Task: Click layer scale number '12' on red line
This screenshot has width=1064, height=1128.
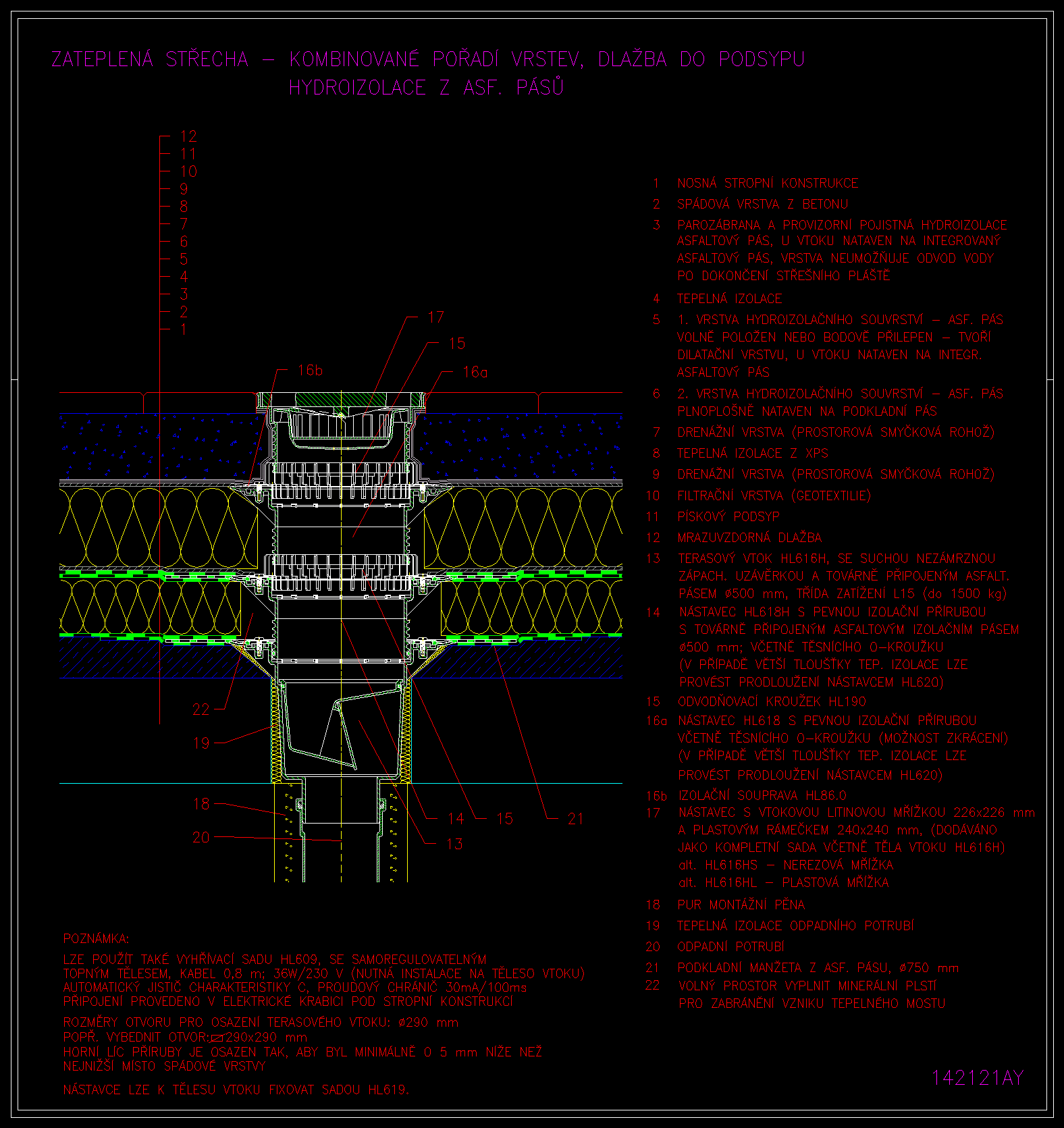Action: tap(188, 136)
